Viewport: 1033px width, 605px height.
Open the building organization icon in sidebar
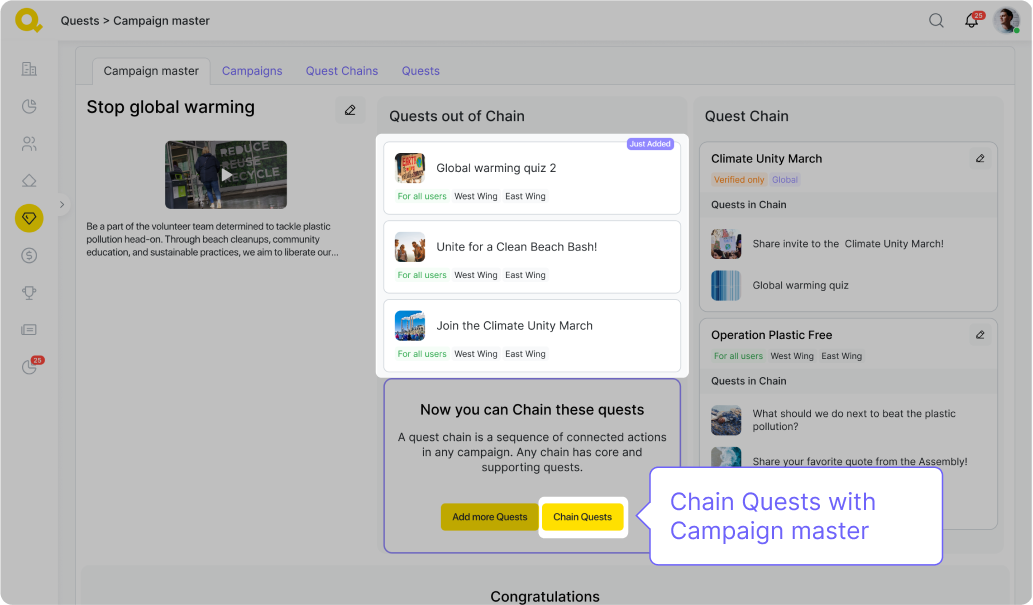[x=29, y=69]
